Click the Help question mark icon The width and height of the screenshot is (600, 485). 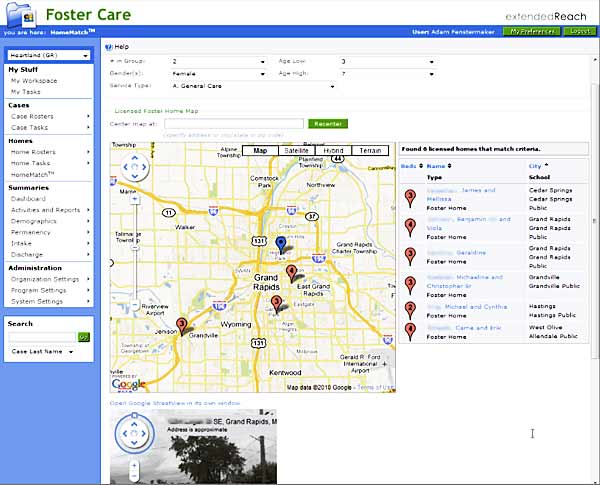(x=108, y=47)
